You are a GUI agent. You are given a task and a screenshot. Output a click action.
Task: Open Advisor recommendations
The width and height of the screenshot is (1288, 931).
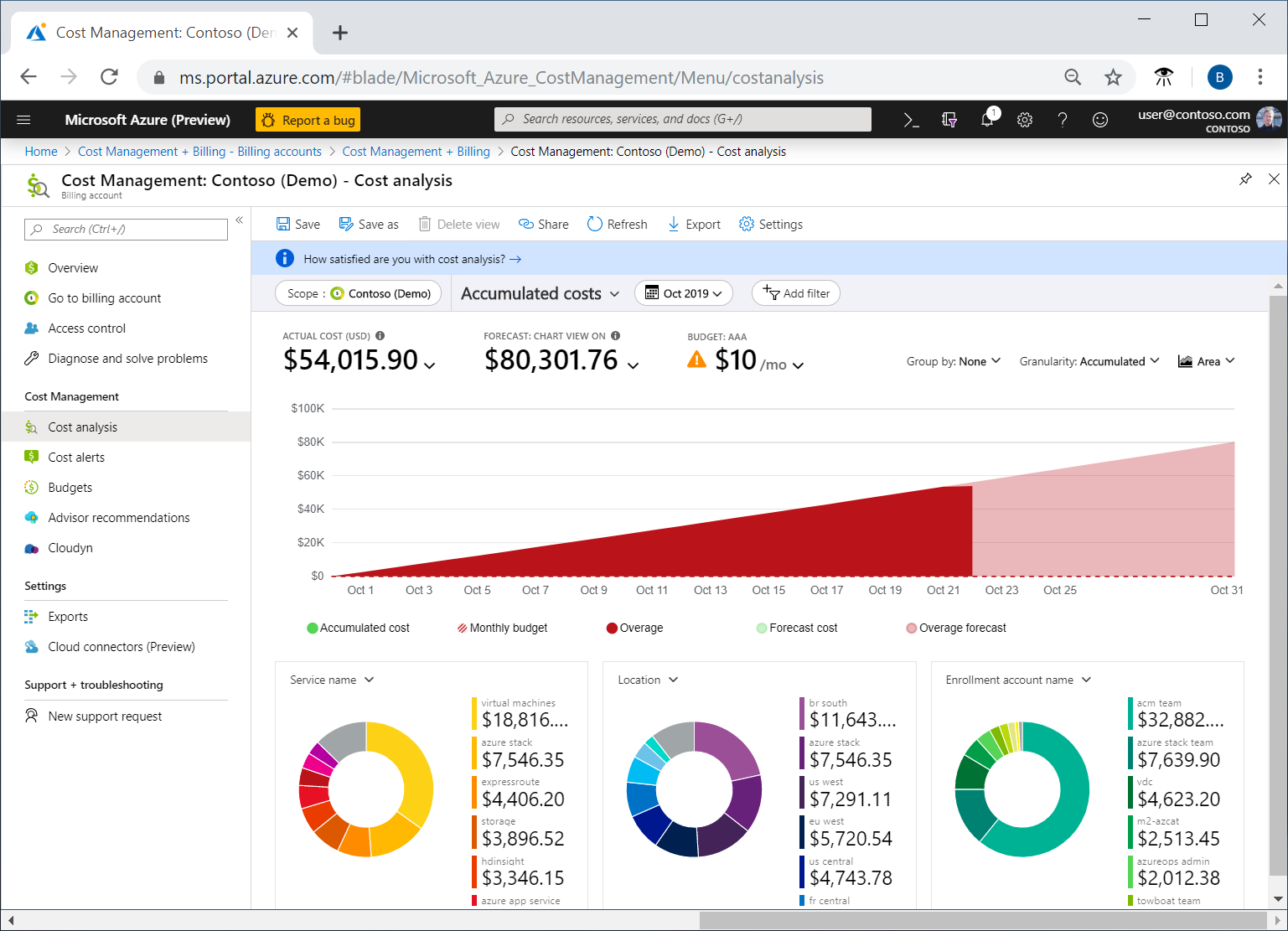tap(119, 517)
